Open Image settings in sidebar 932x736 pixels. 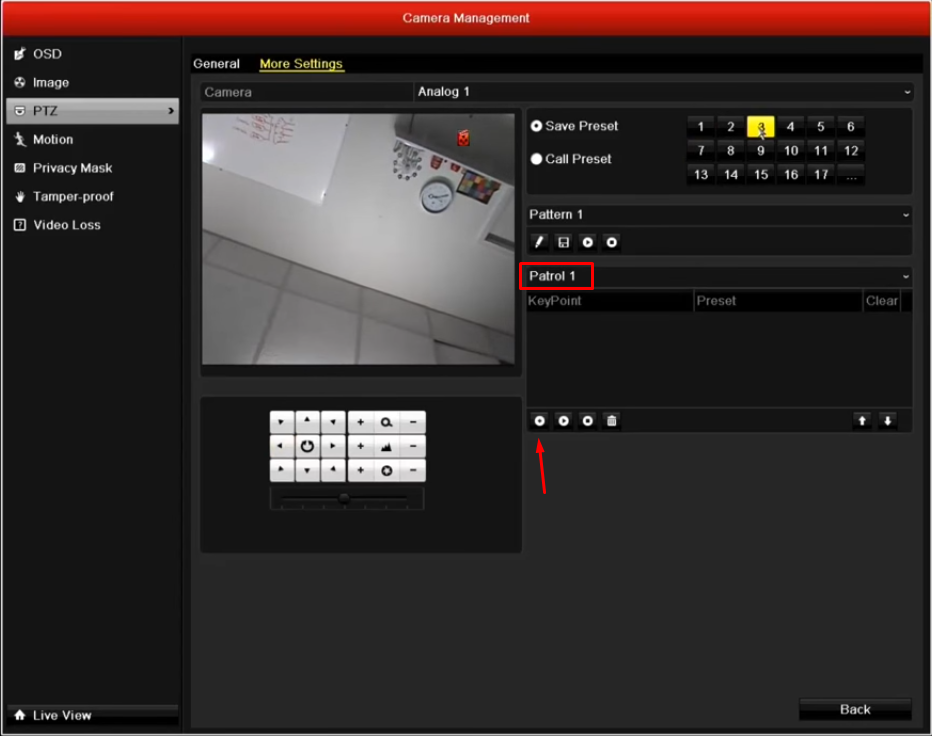click(92, 83)
